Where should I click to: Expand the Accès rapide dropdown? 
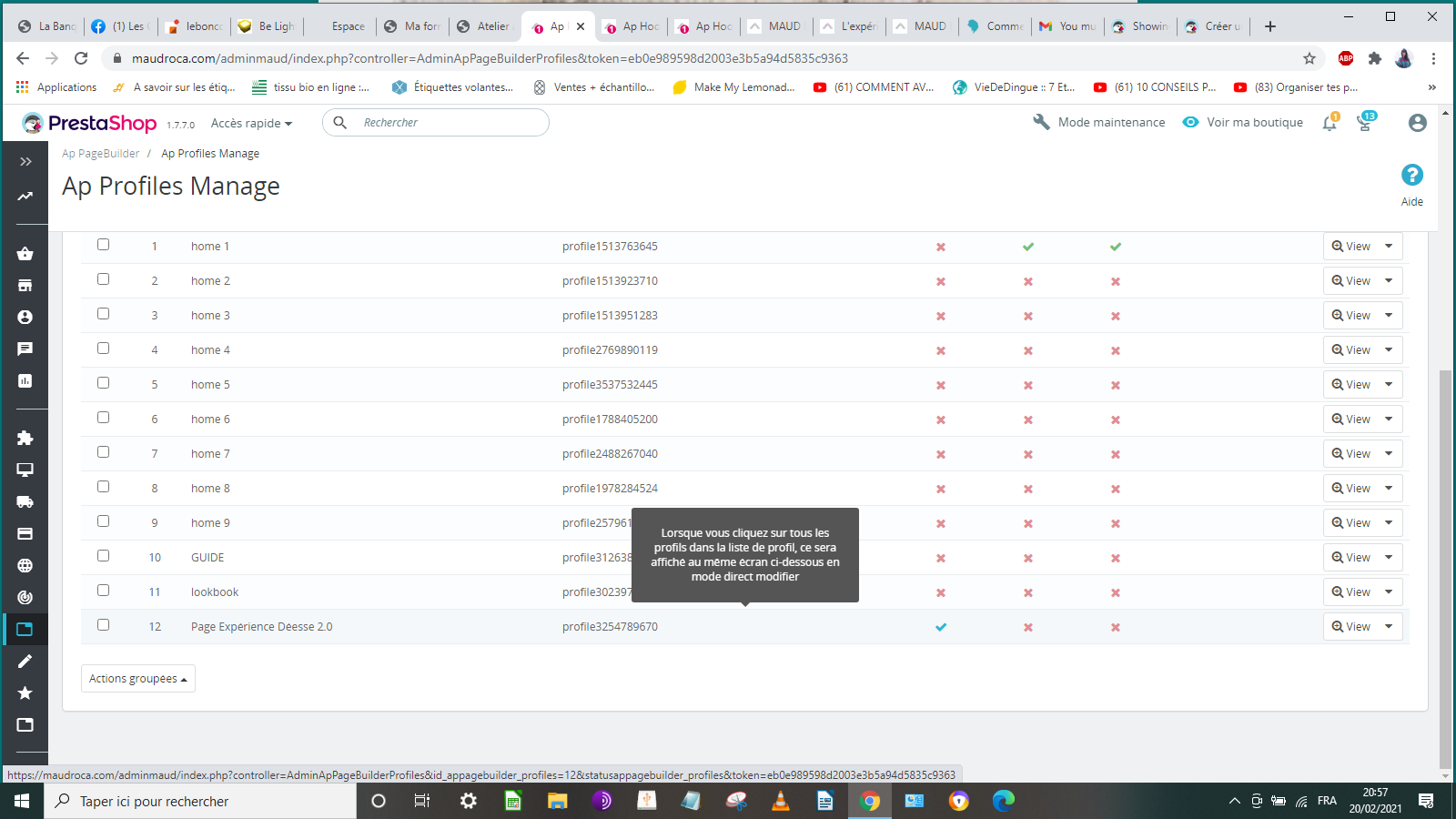click(251, 123)
